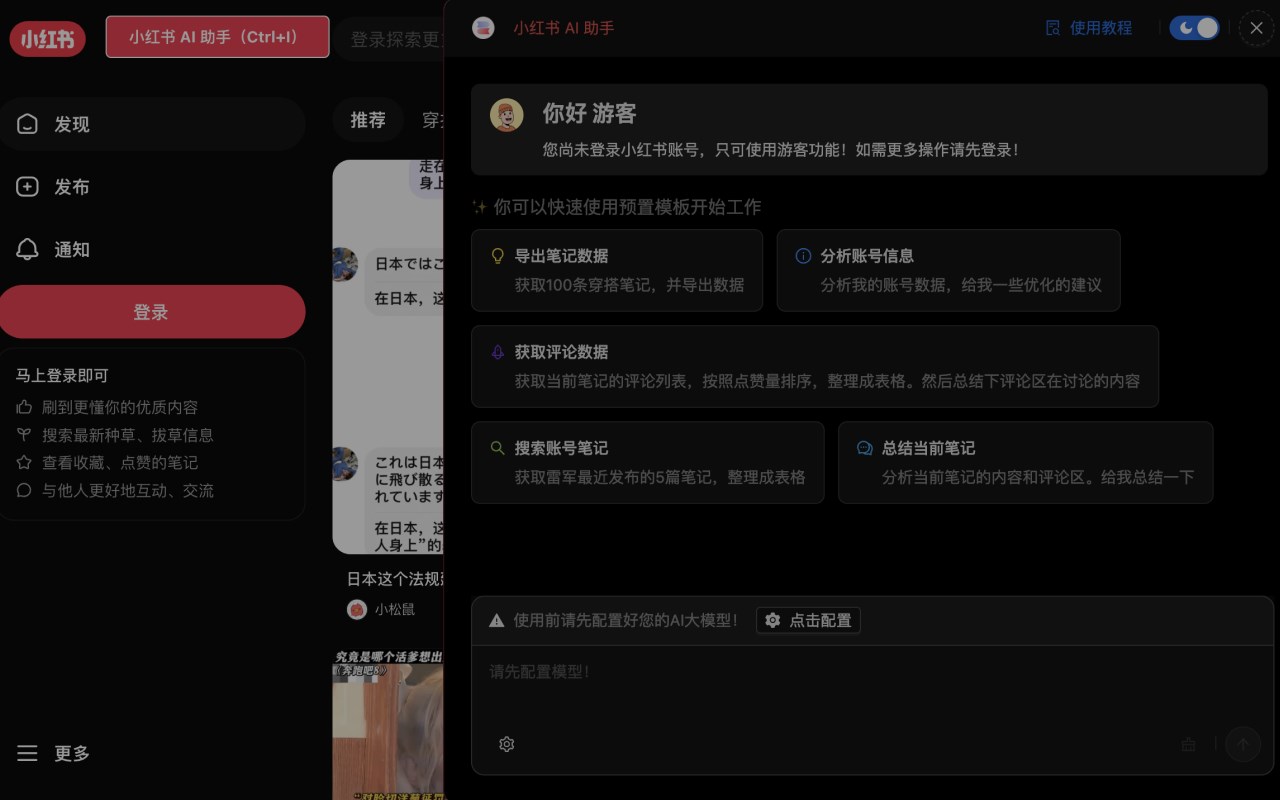The height and width of the screenshot is (800, 1280).
Task: Select the 导出笔记数据 template
Action: 617,270
